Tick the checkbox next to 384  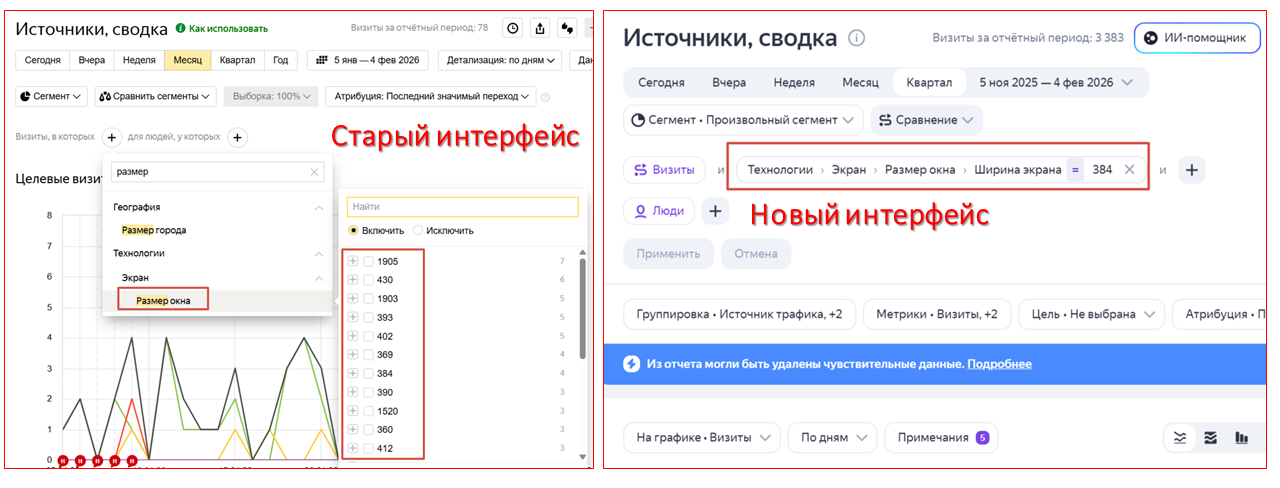(369, 373)
